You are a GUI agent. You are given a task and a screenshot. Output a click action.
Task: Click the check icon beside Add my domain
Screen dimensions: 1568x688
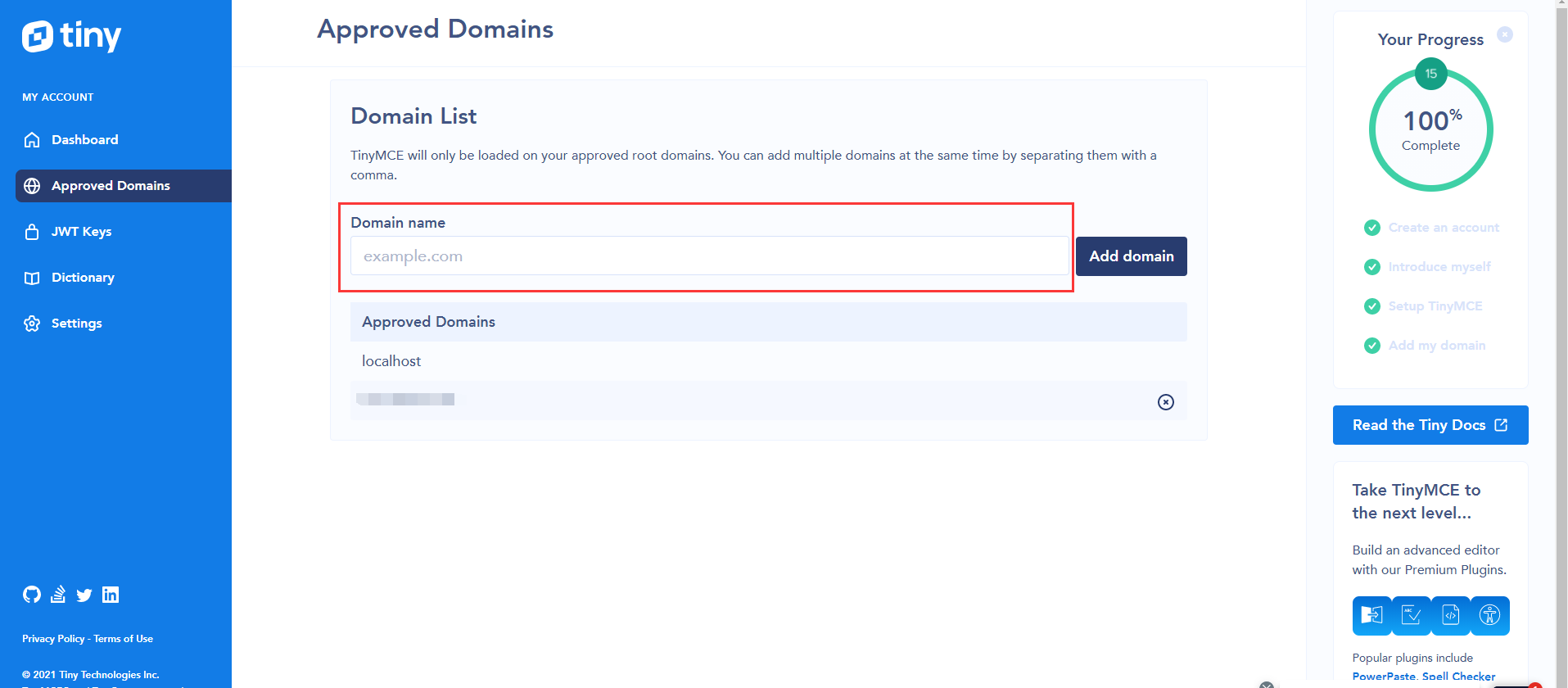[x=1372, y=346]
